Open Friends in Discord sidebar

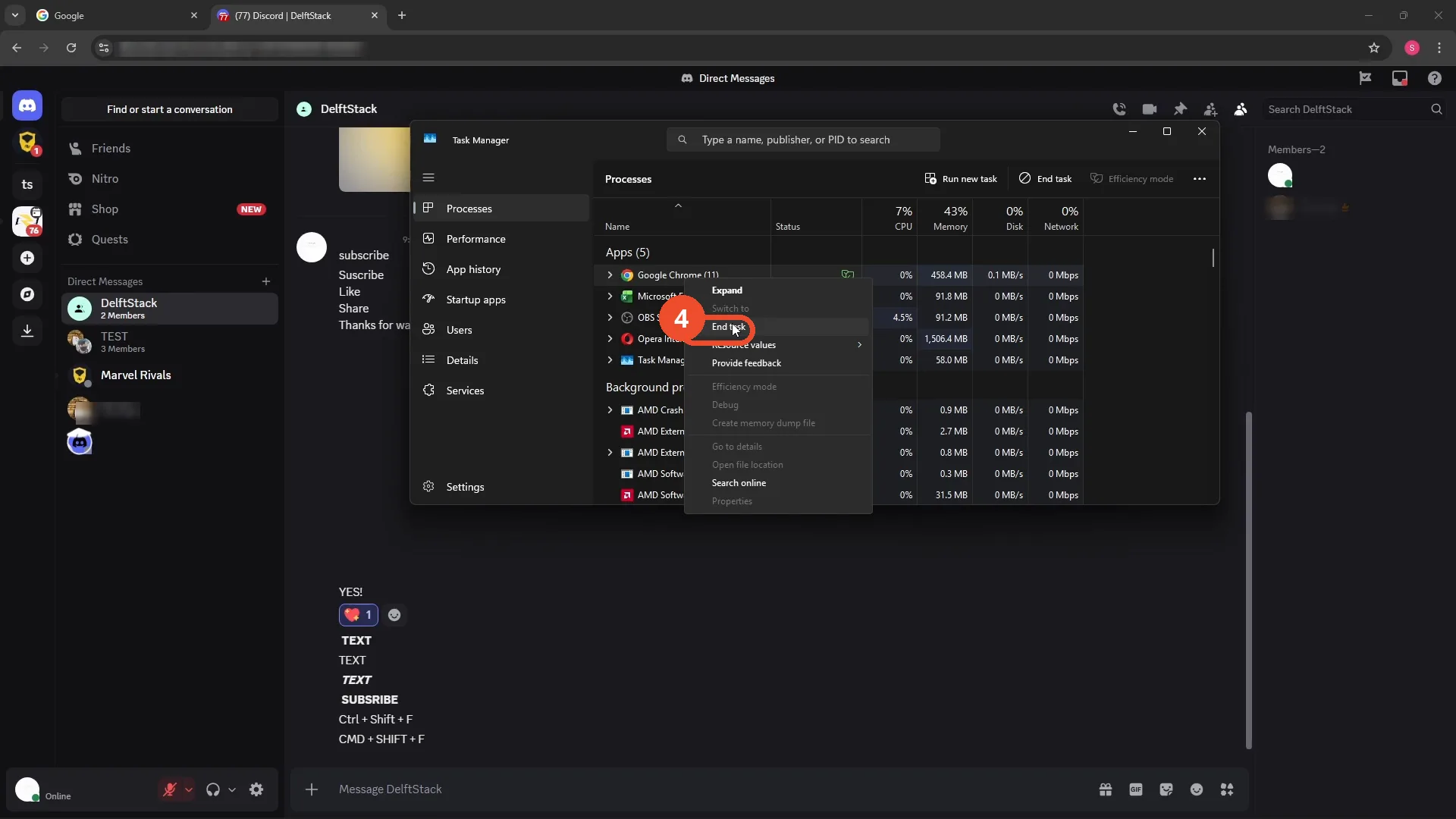[x=170, y=149]
